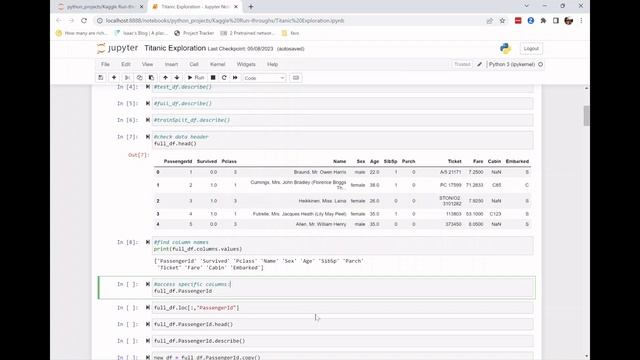Insert a cell below with plus icon

click(114, 78)
